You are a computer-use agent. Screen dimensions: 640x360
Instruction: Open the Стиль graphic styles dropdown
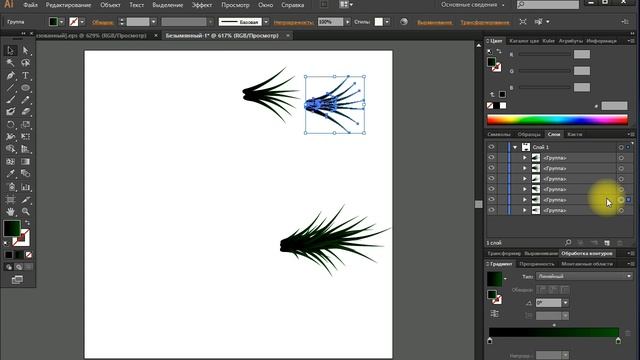[x=387, y=22]
